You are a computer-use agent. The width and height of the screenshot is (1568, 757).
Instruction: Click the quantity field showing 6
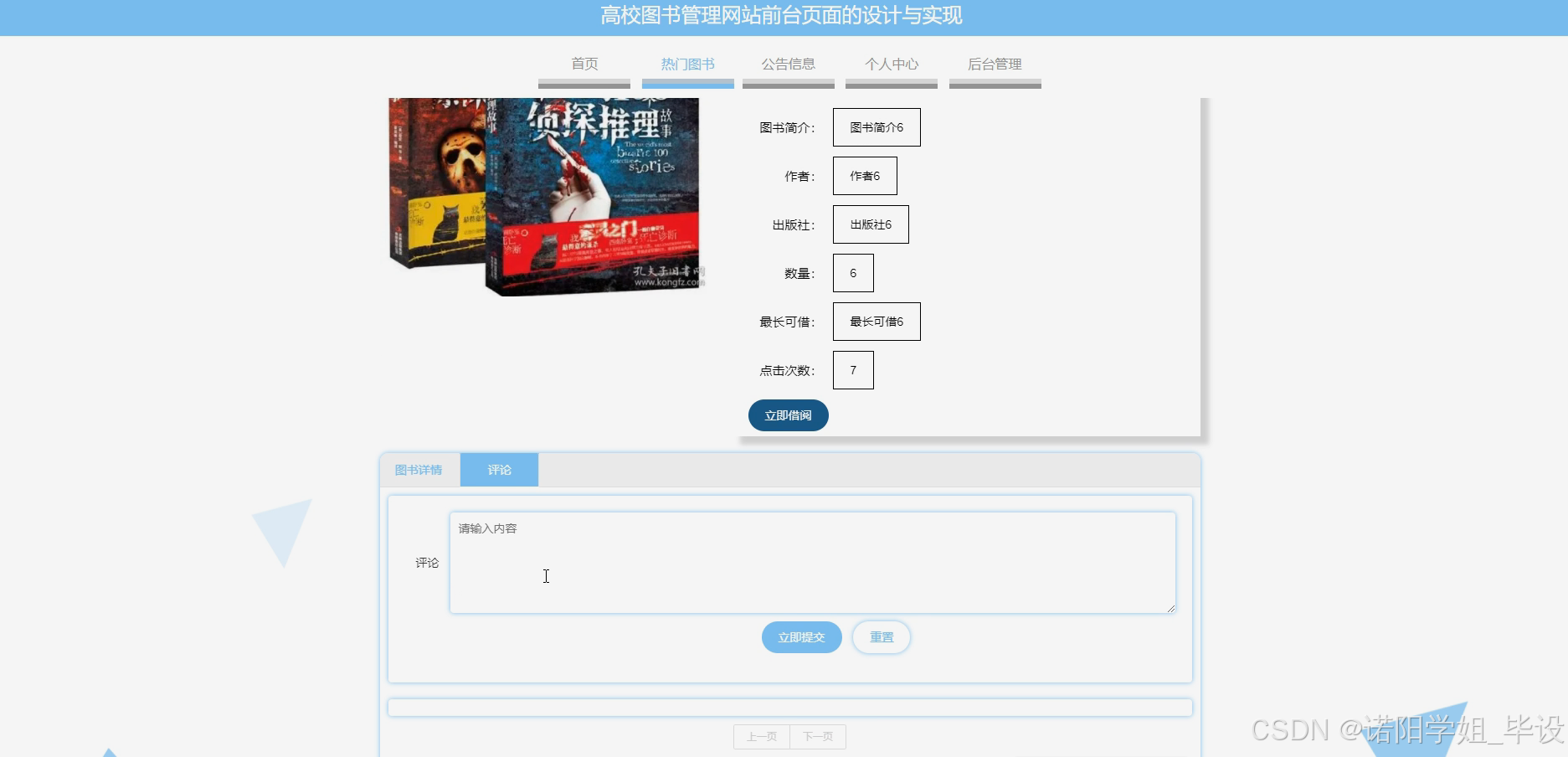pos(852,272)
